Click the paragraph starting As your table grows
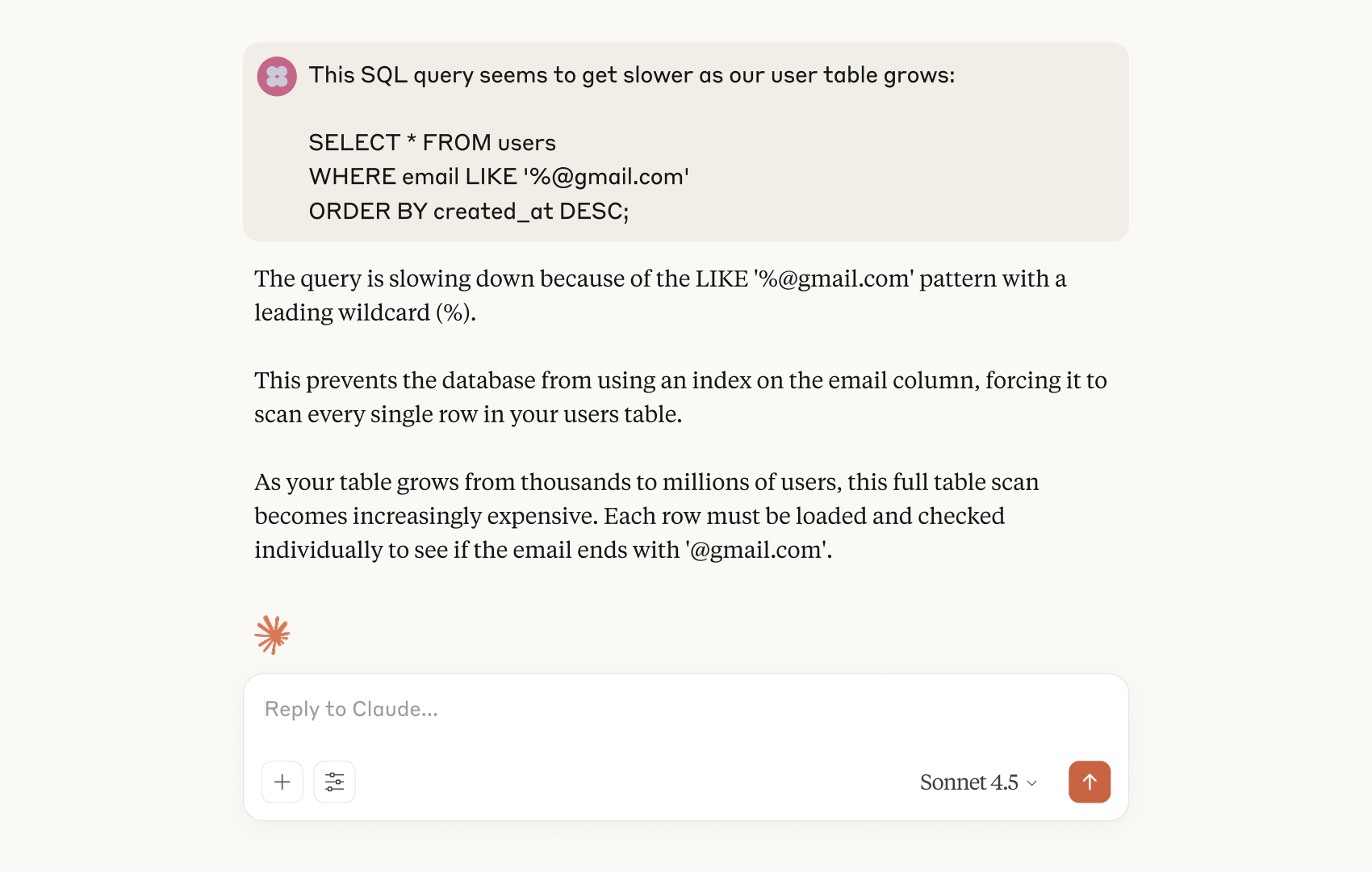The image size is (1372, 872). point(646,516)
